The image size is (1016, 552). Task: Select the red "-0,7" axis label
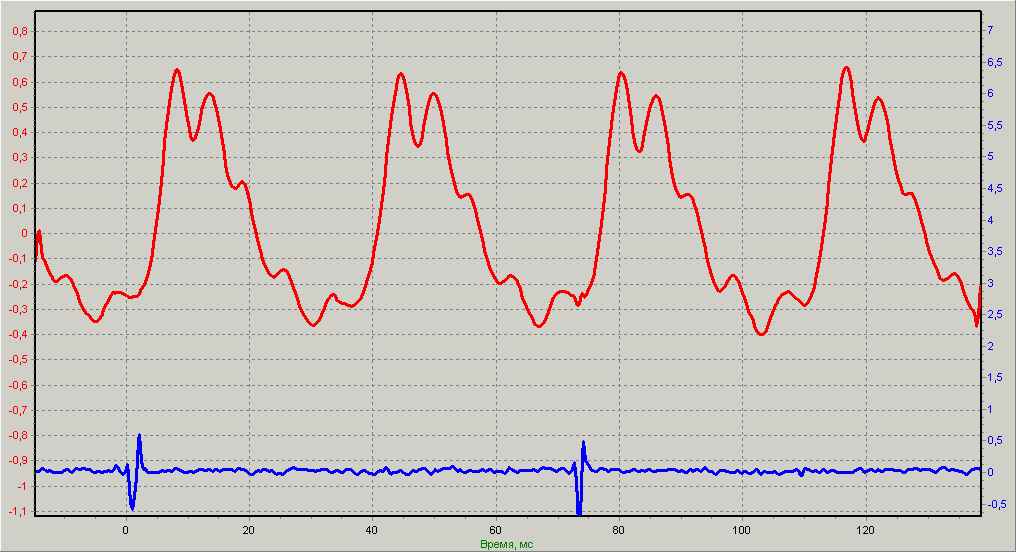click(19, 410)
